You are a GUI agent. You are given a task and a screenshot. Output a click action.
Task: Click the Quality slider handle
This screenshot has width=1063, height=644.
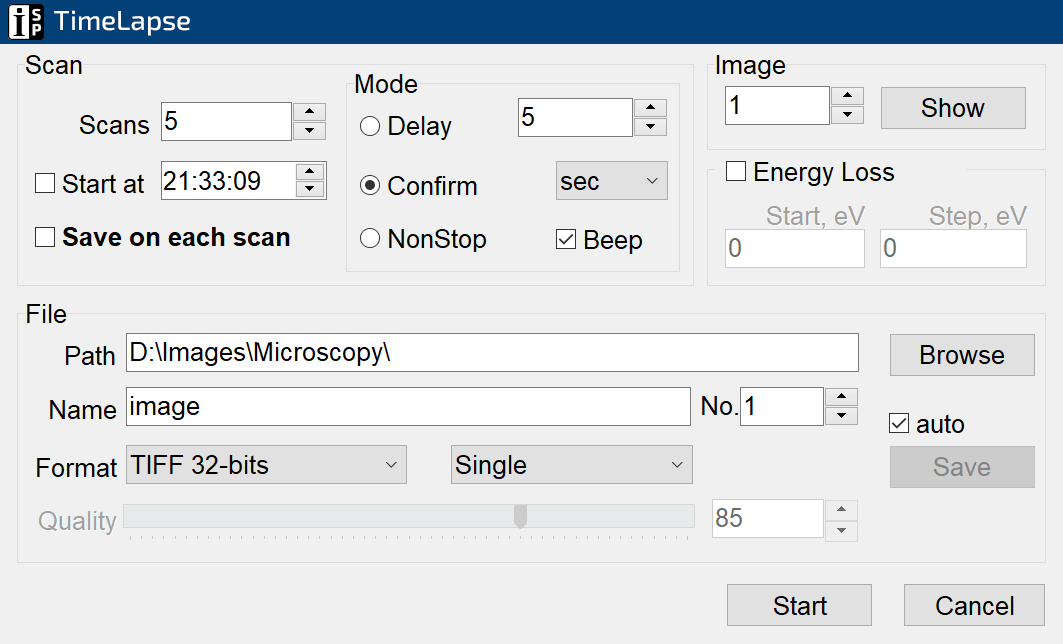tap(520, 516)
